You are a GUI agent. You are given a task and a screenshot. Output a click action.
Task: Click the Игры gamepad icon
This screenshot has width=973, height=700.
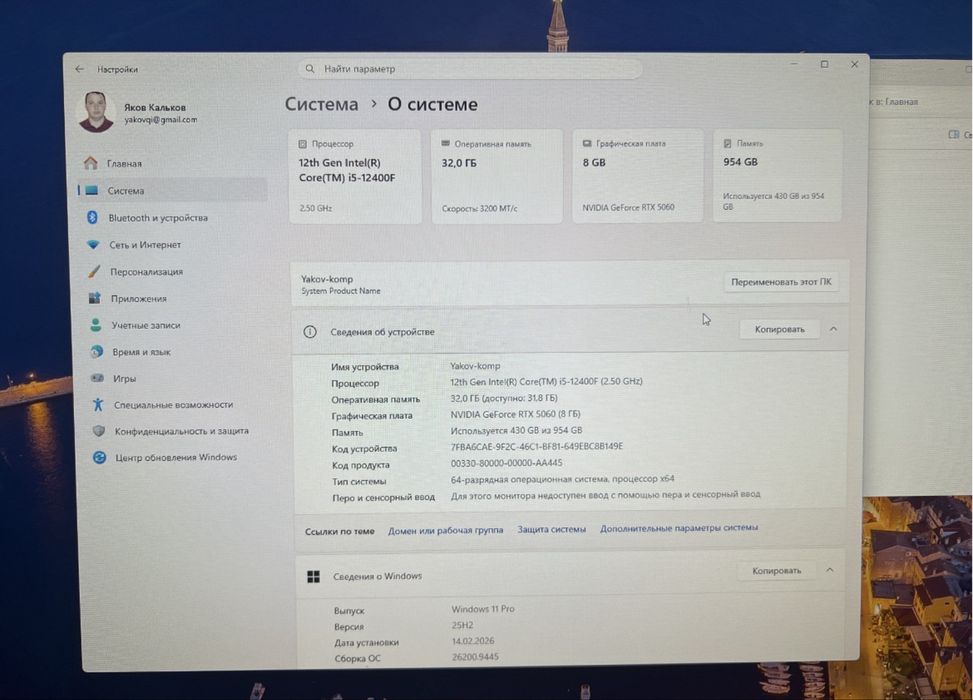pyautogui.click(x=97, y=378)
